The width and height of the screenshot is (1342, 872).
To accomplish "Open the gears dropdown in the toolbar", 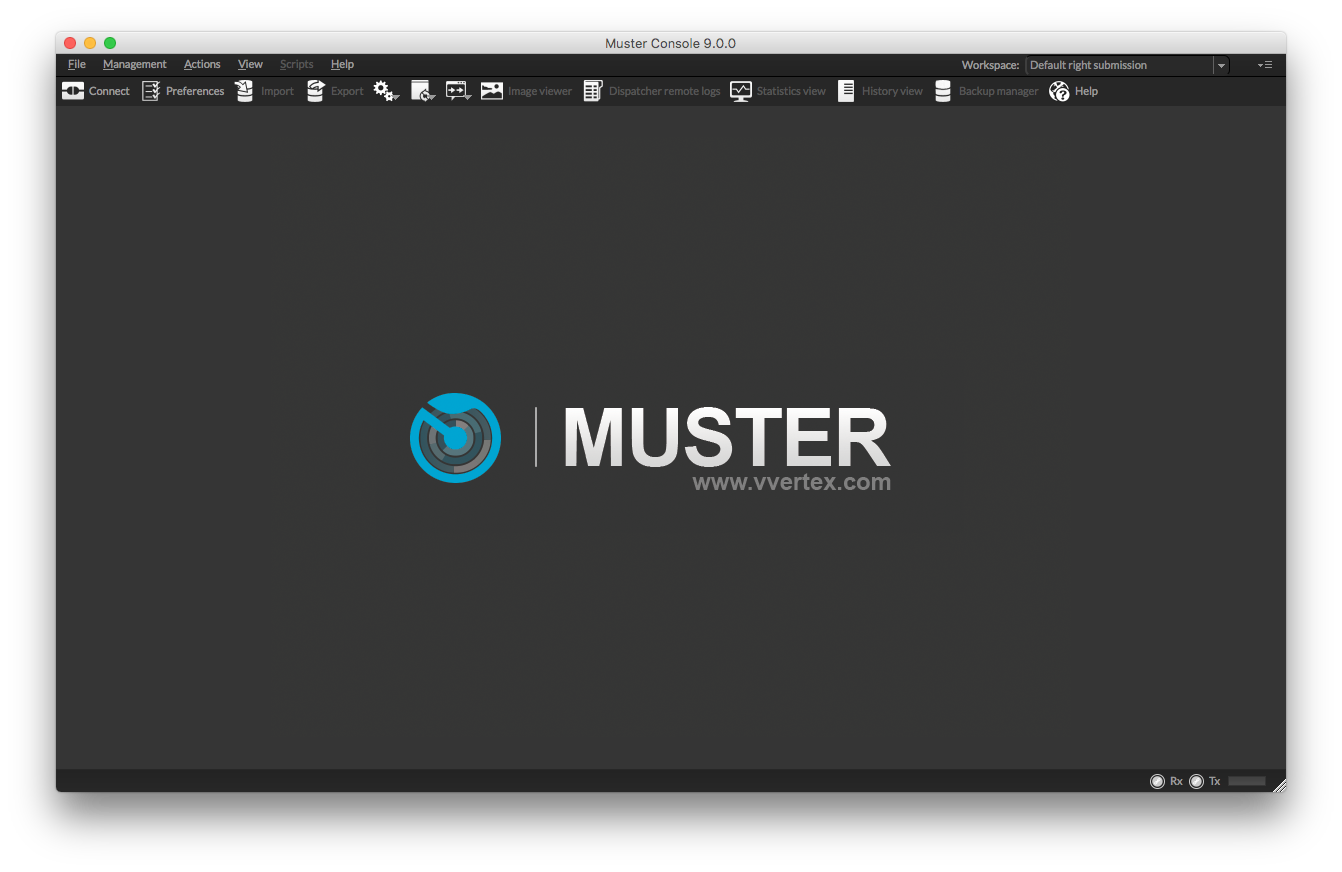I will click(387, 91).
